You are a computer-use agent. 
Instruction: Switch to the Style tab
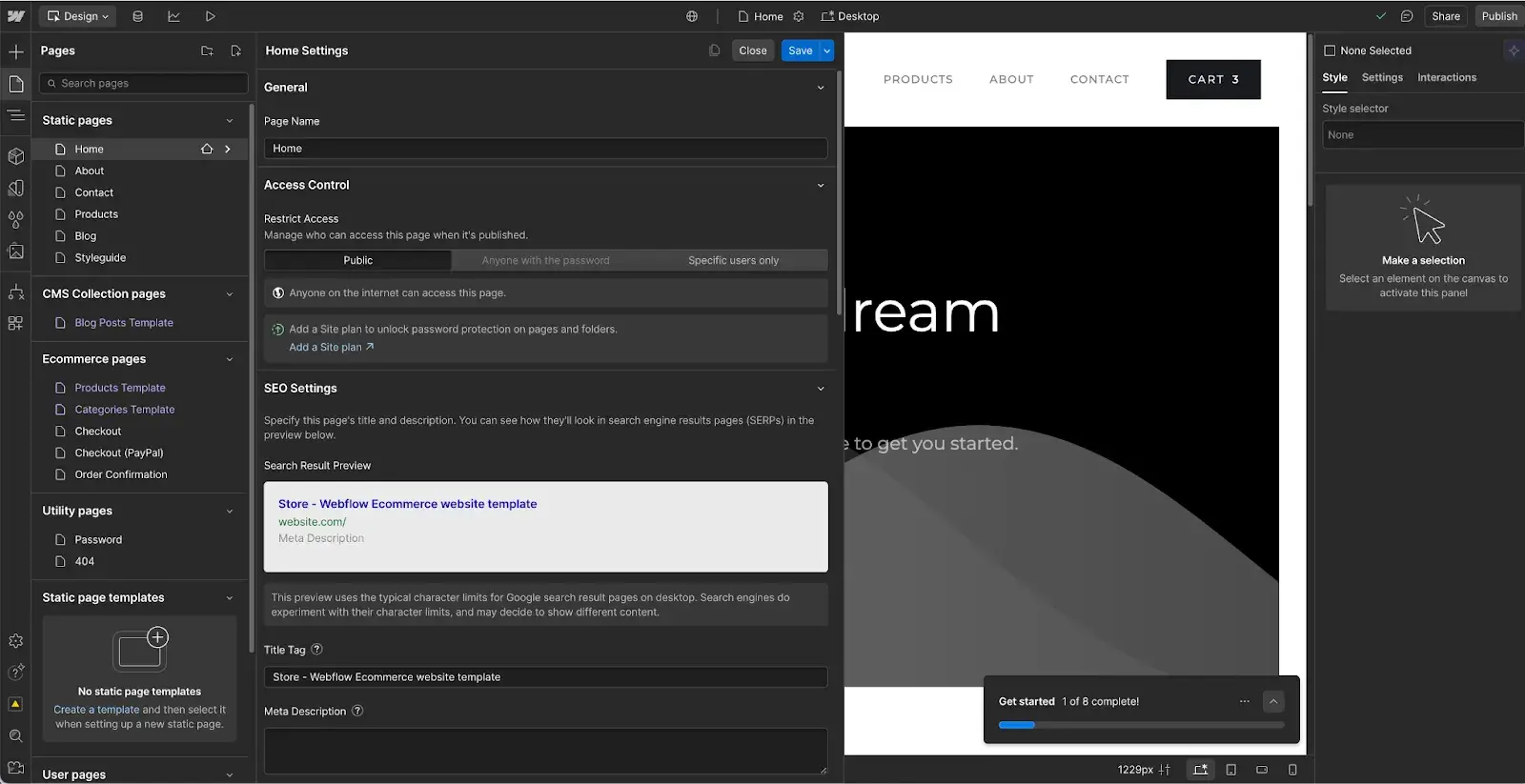pyautogui.click(x=1334, y=78)
